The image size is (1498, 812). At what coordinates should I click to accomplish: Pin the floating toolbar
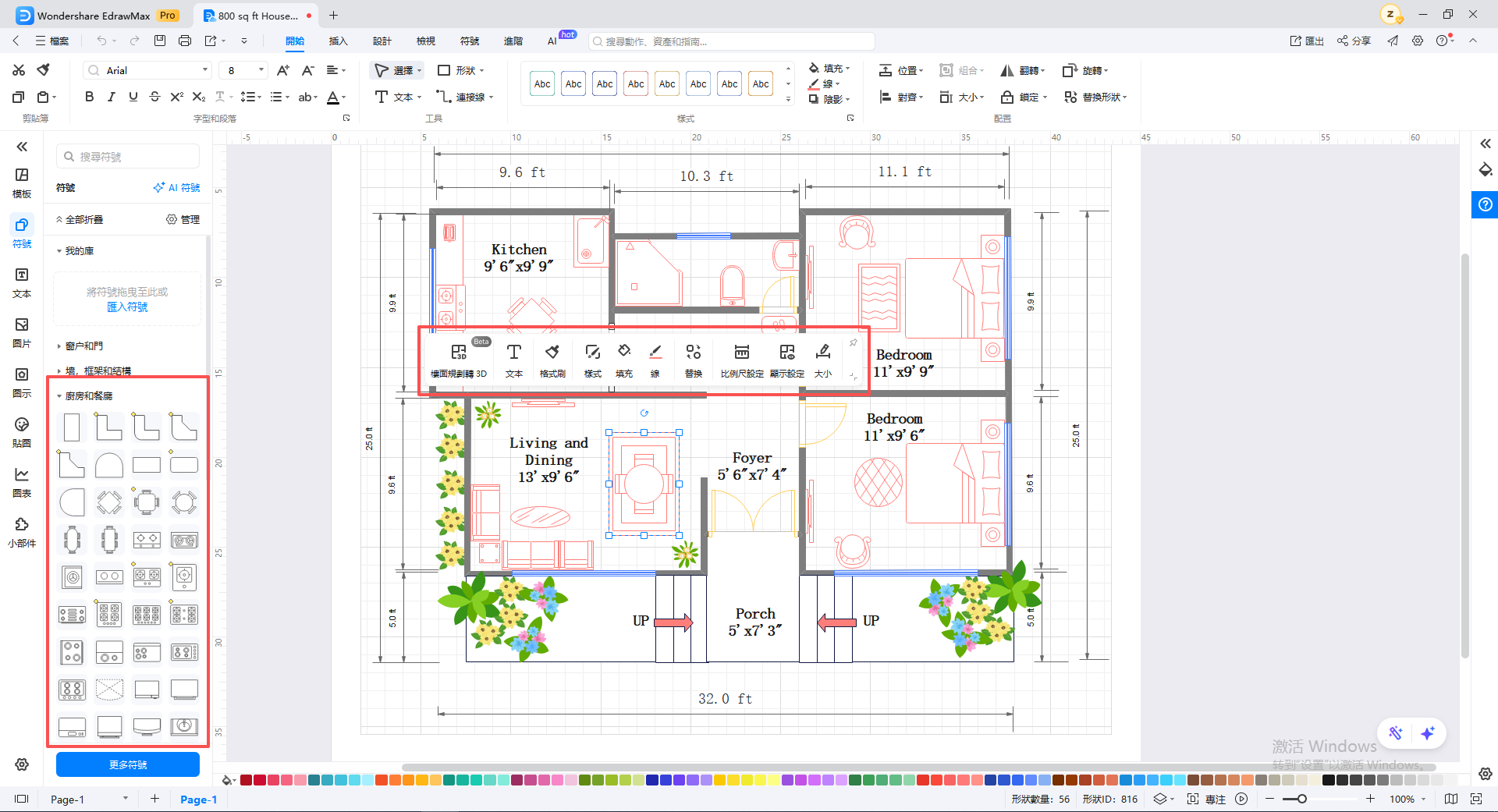pos(854,342)
